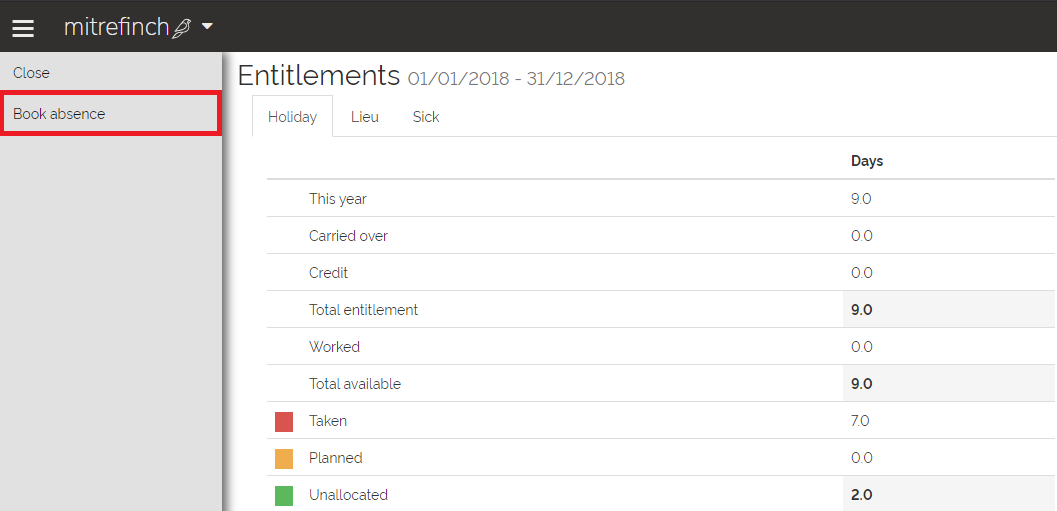
Task: Select Book absence in sidebar
Action: point(59,114)
